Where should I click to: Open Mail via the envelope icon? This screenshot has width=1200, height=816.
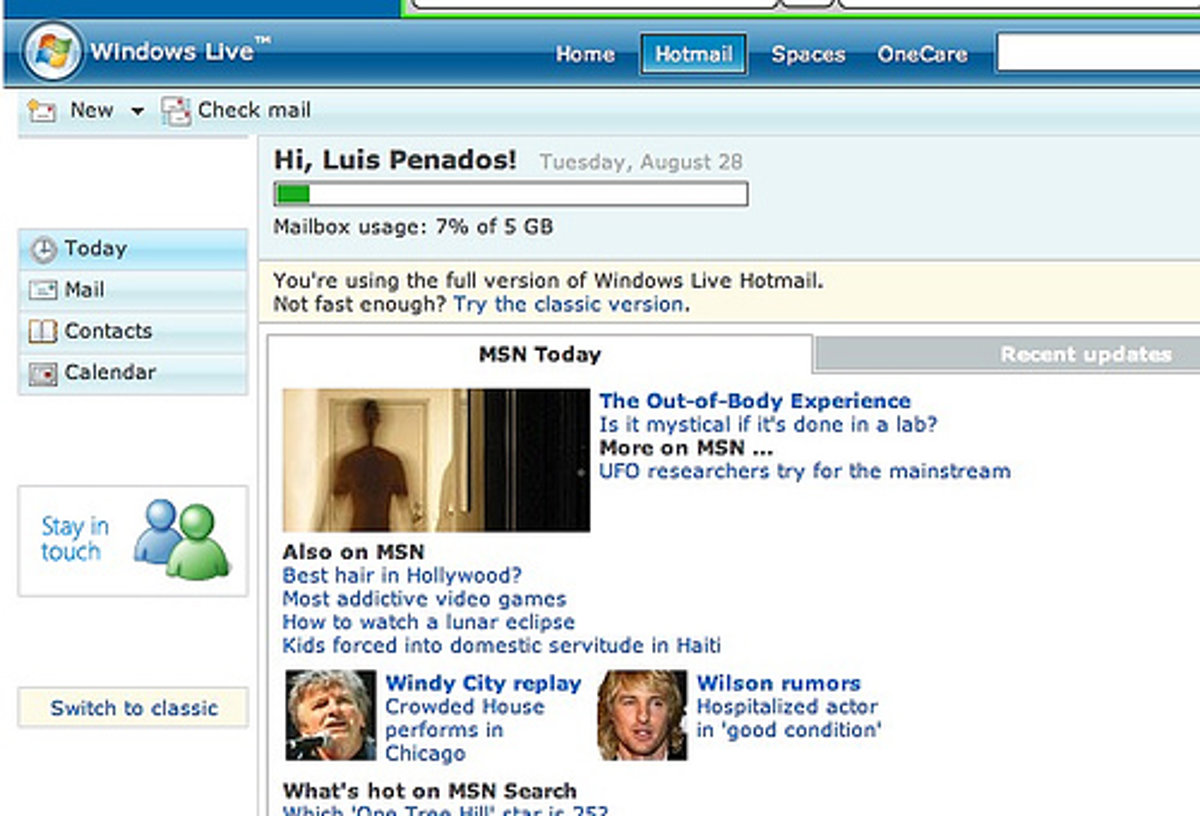(43, 291)
